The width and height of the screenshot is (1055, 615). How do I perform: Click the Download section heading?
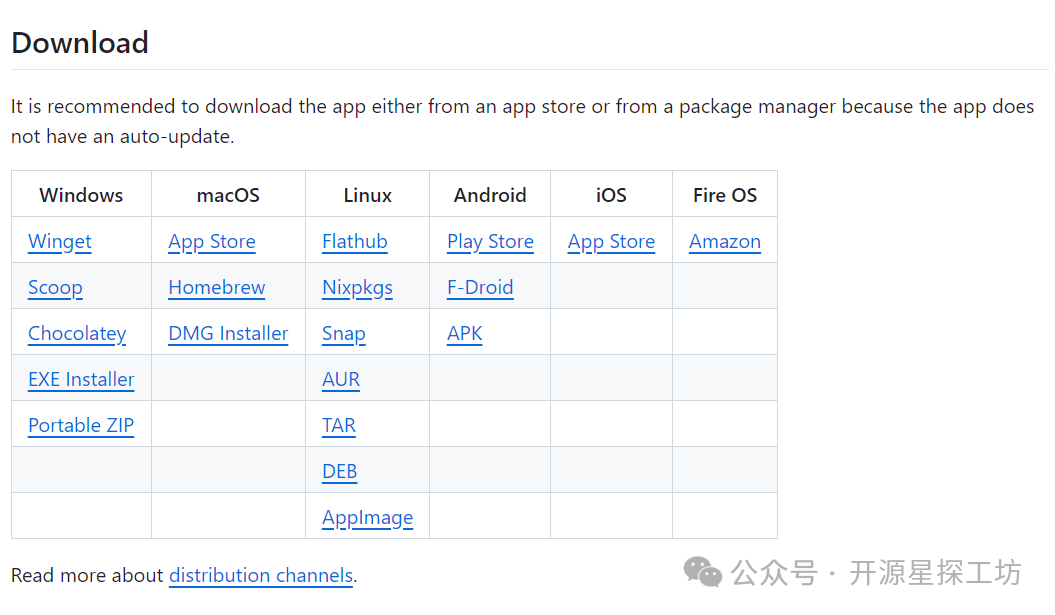80,42
